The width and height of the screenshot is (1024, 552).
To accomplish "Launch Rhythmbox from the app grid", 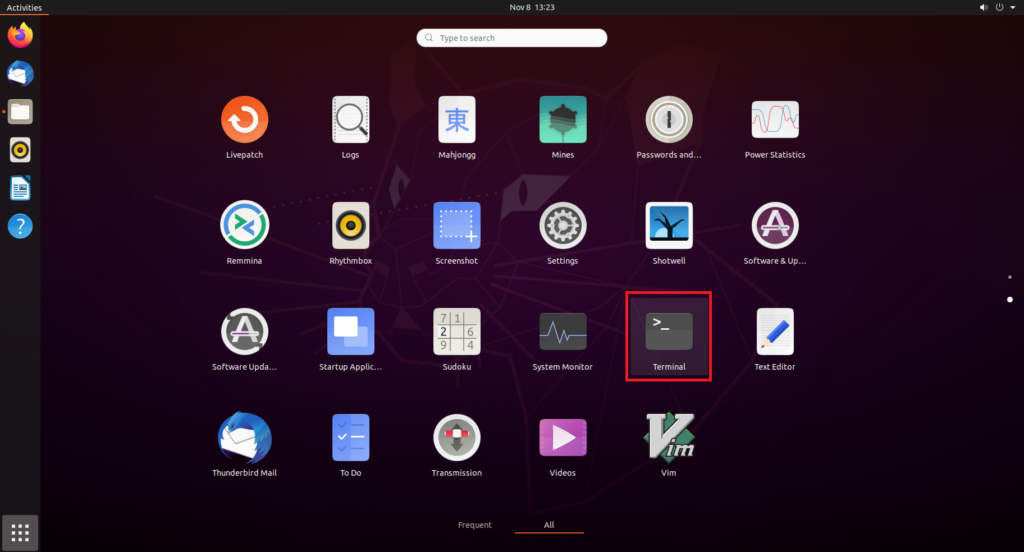I will (350, 233).
